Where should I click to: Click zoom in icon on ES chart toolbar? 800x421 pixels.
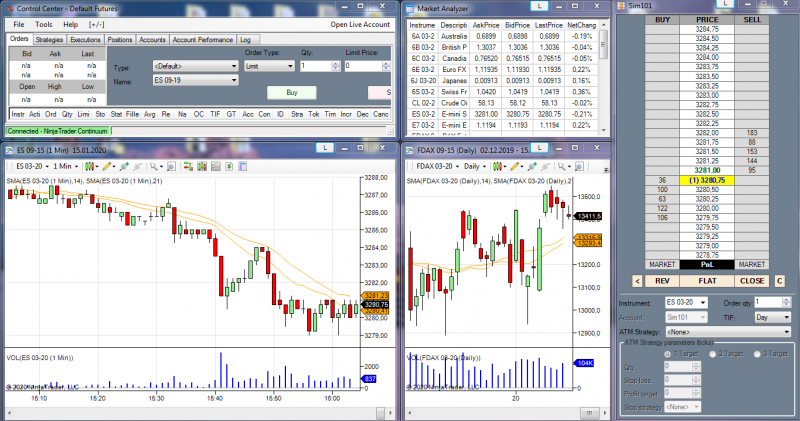coord(124,166)
